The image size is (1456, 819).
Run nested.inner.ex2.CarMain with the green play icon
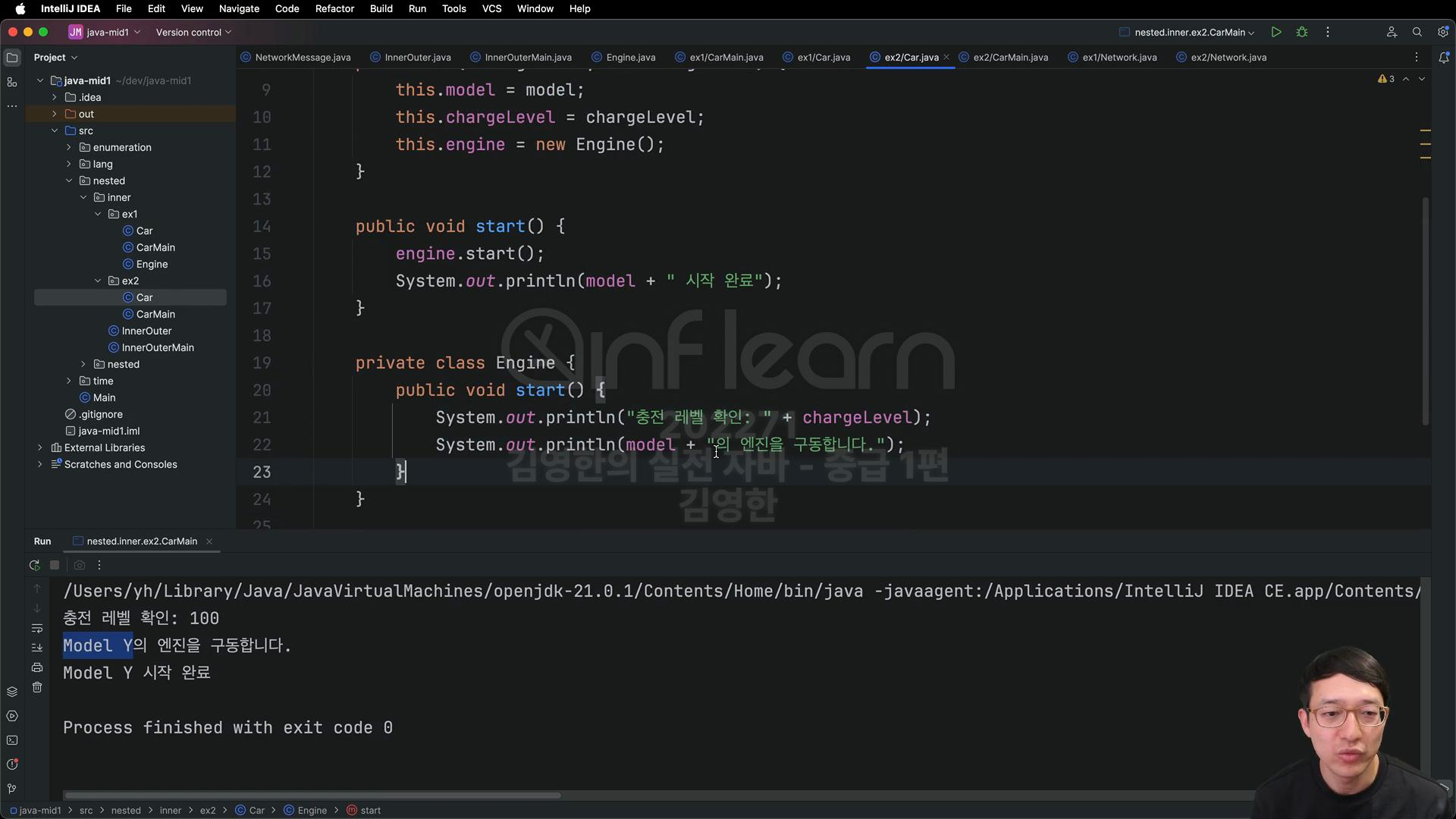tap(1276, 33)
